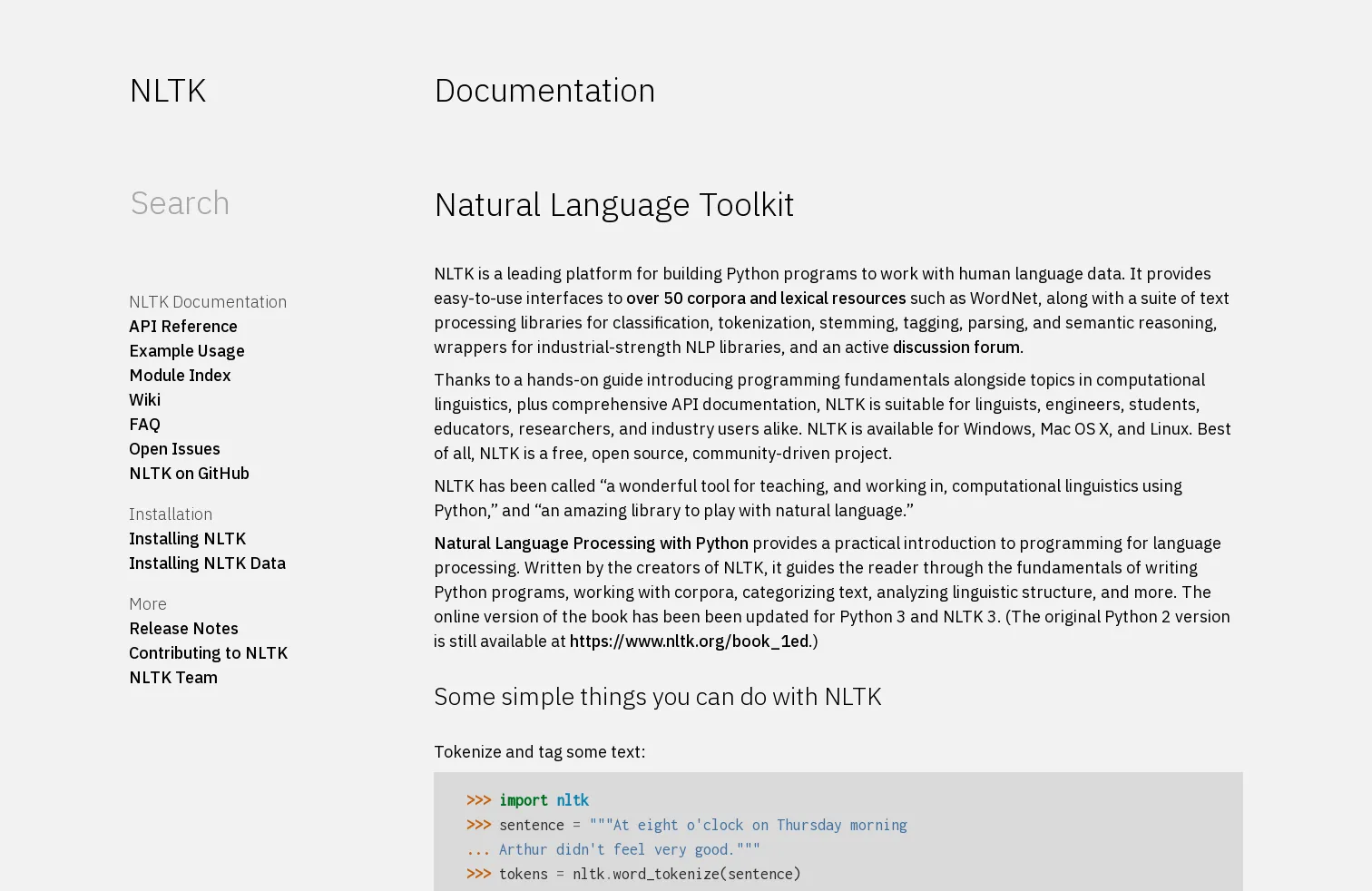Go to Module Index page

180,375
